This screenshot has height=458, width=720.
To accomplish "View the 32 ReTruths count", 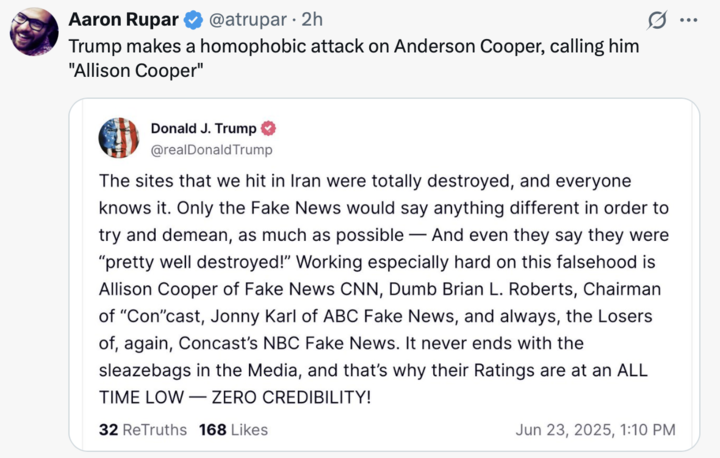I will point(143,430).
